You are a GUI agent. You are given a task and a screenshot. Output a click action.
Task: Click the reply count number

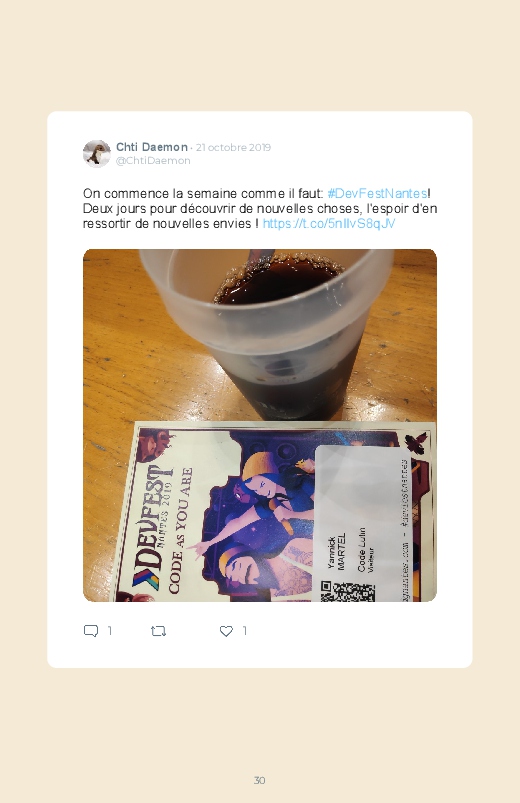[x=110, y=631]
